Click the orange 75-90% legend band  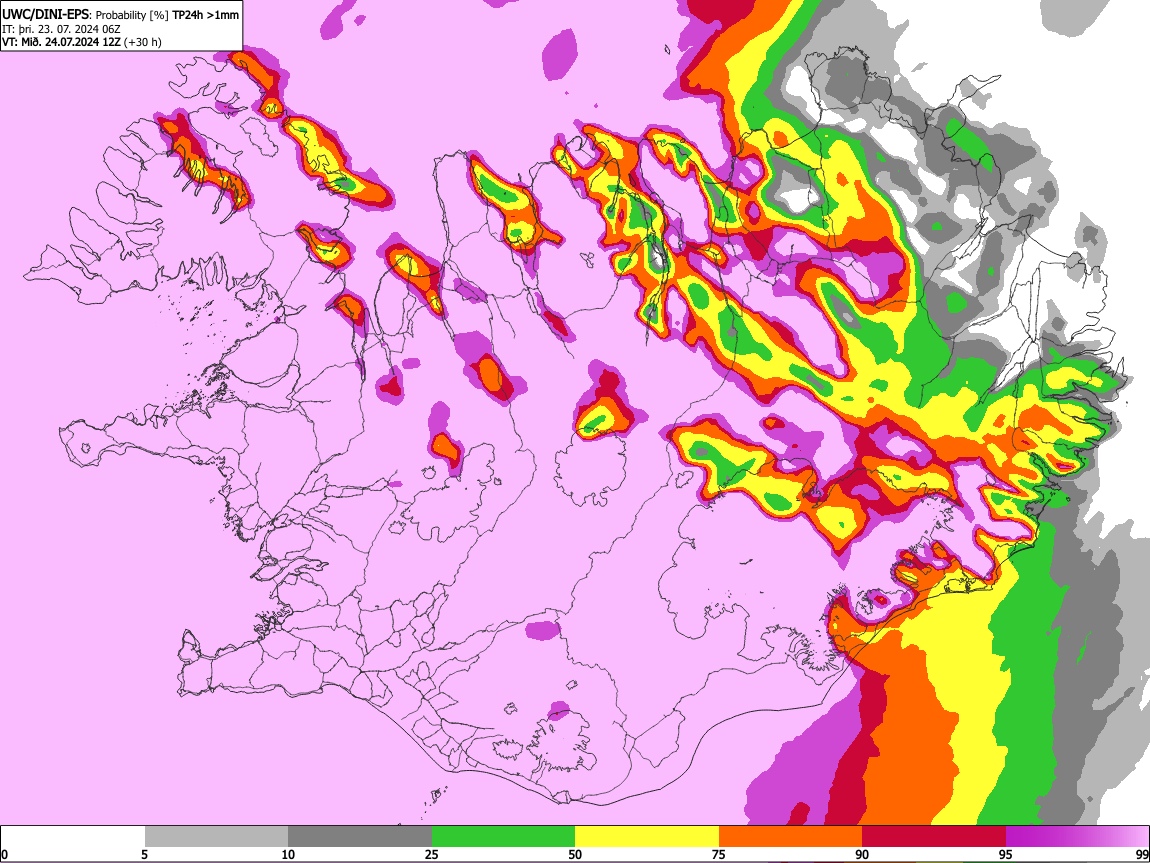(791, 837)
